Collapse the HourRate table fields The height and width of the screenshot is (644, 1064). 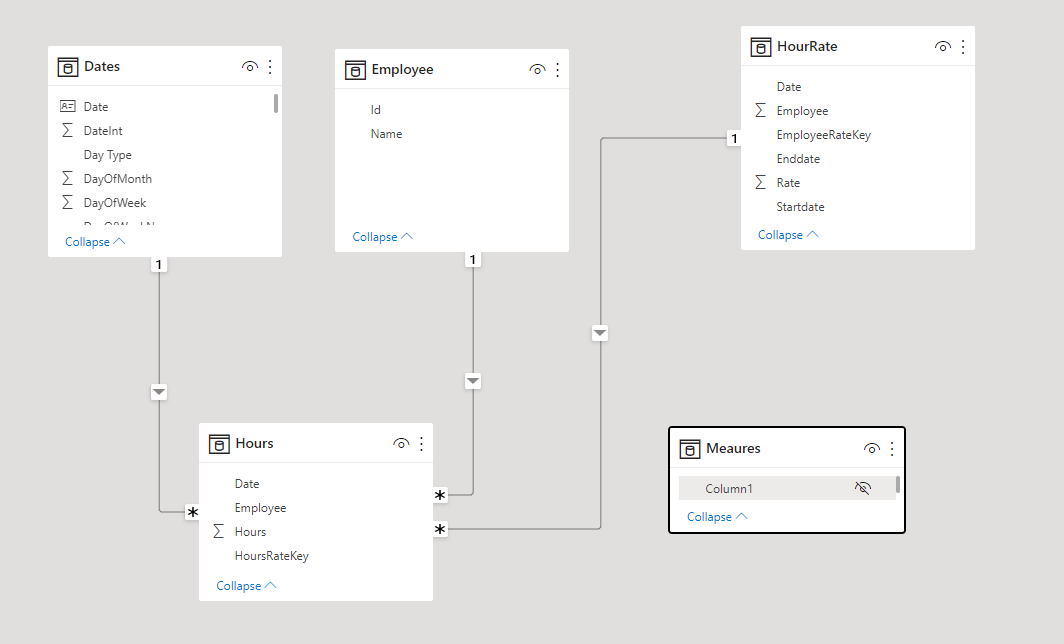pos(788,235)
